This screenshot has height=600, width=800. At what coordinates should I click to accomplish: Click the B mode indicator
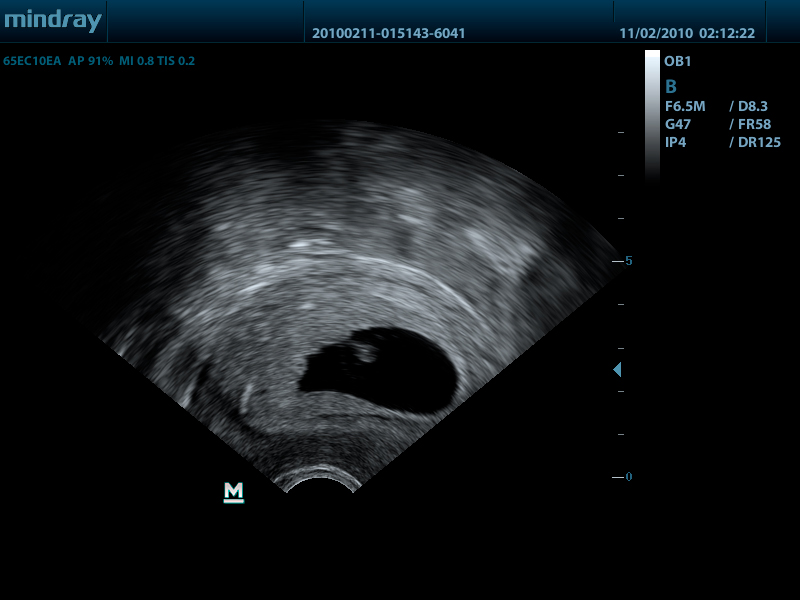(x=671, y=86)
